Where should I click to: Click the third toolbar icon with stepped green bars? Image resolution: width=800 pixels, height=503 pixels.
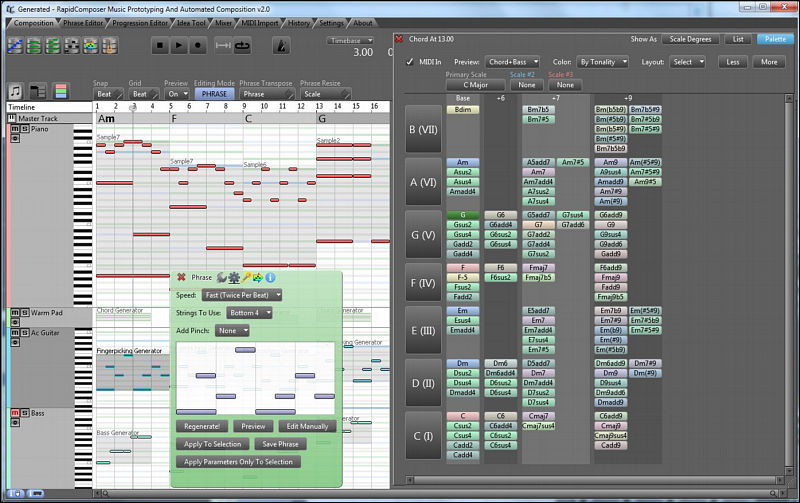point(53,46)
